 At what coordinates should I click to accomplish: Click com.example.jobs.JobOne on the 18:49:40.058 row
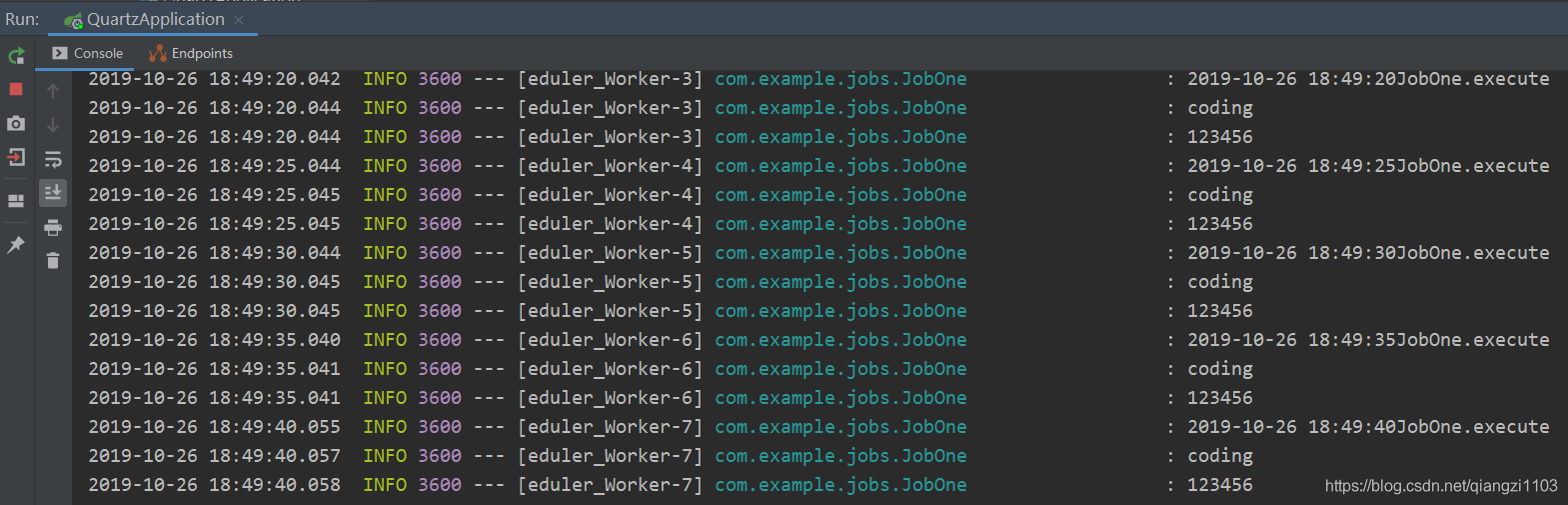pyautogui.click(x=840, y=484)
